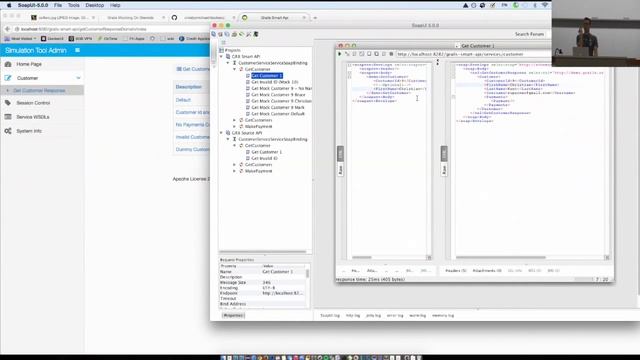Show response Headers (5) tab
This screenshot has width=640, height=360.
[456, 271]
